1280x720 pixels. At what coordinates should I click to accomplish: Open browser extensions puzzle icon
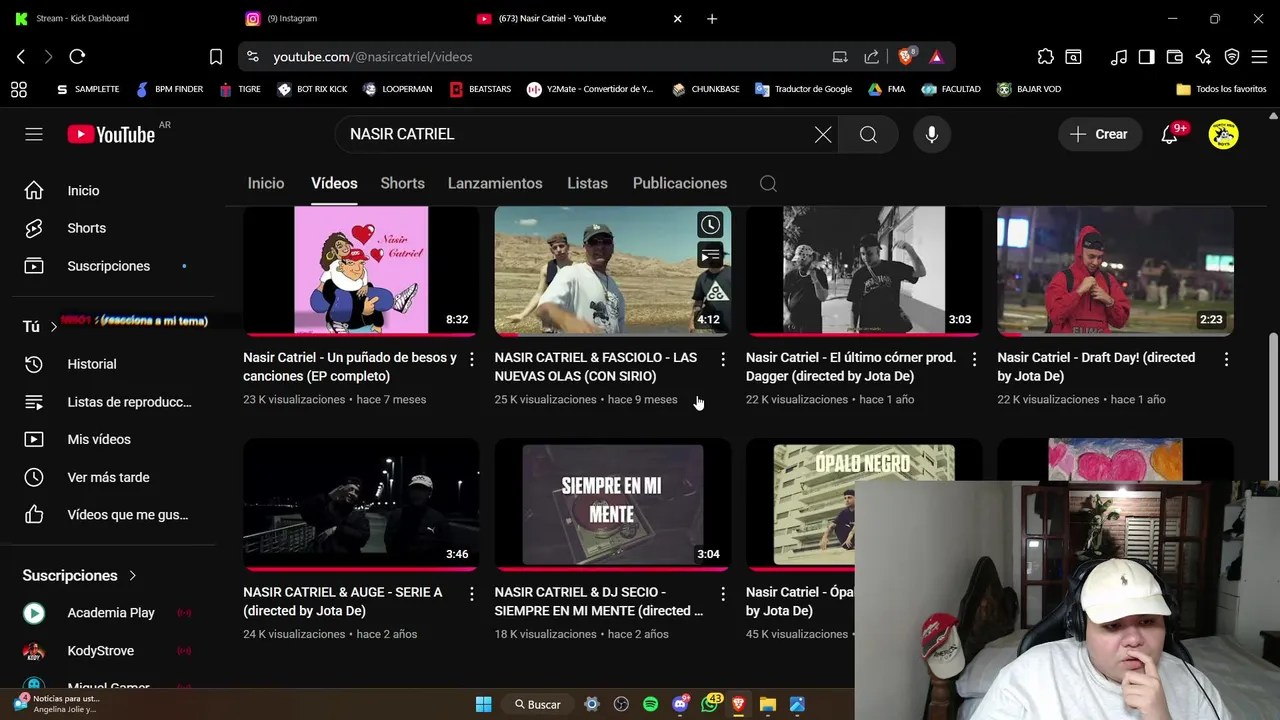(1045, 57)
